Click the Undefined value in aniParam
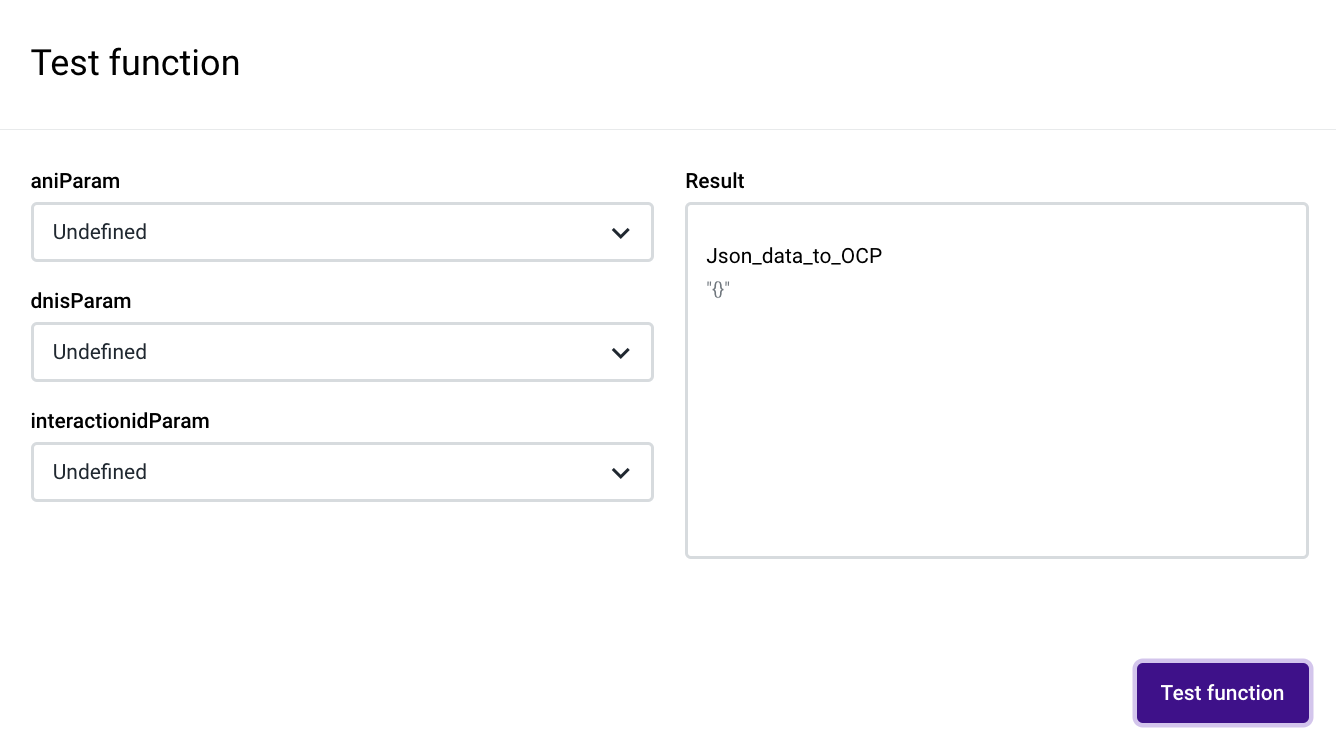1336x752 pixels. click(100, 232)
